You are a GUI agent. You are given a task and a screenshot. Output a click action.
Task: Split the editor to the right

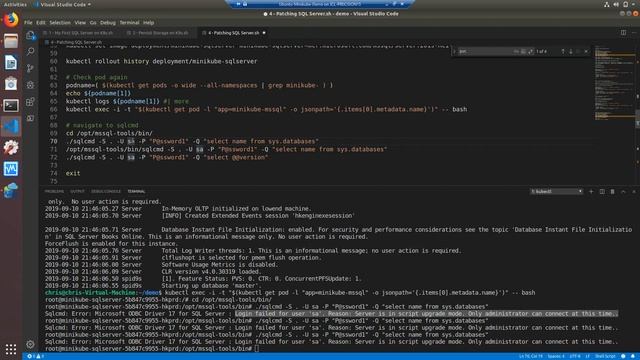(x=623, y=33)
